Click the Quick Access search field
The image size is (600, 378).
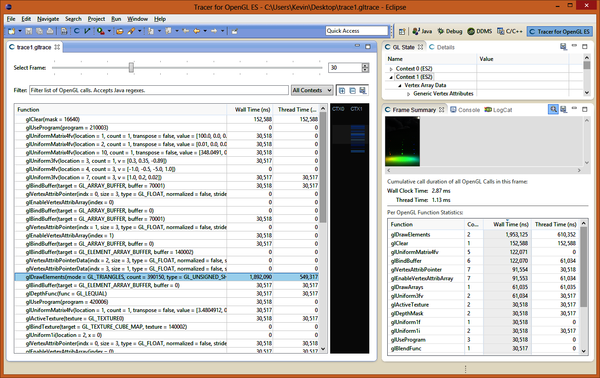(357, 31)
